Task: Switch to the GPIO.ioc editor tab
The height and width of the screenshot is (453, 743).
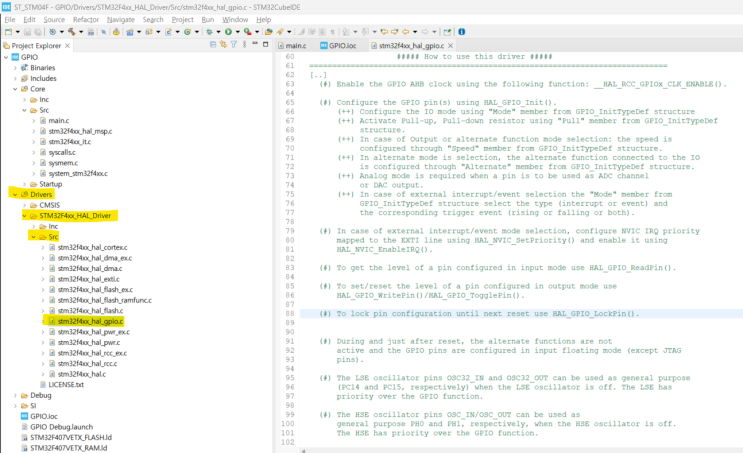Action: point(342,46)
